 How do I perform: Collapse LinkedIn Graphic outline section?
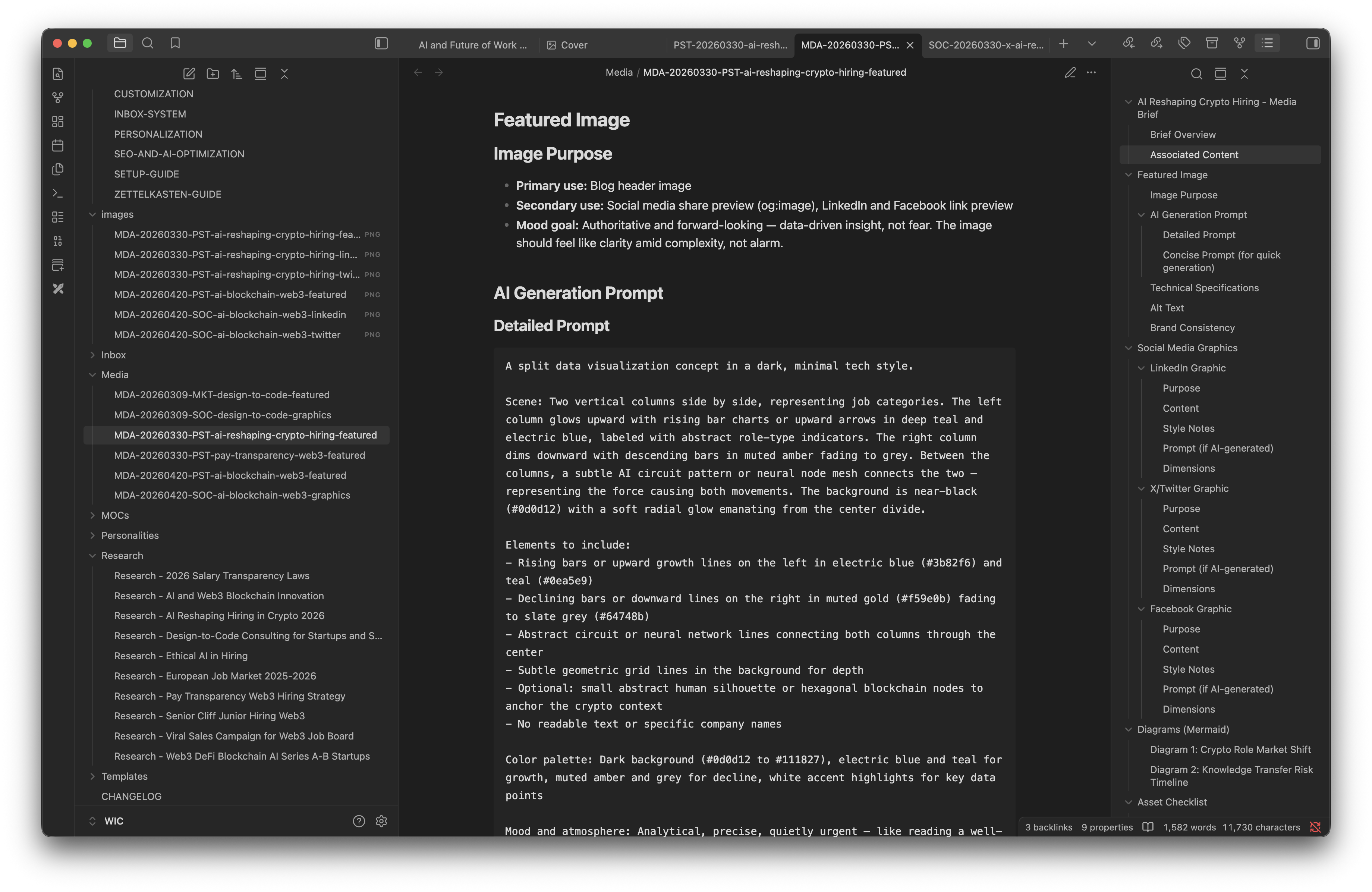point(1141,368)
